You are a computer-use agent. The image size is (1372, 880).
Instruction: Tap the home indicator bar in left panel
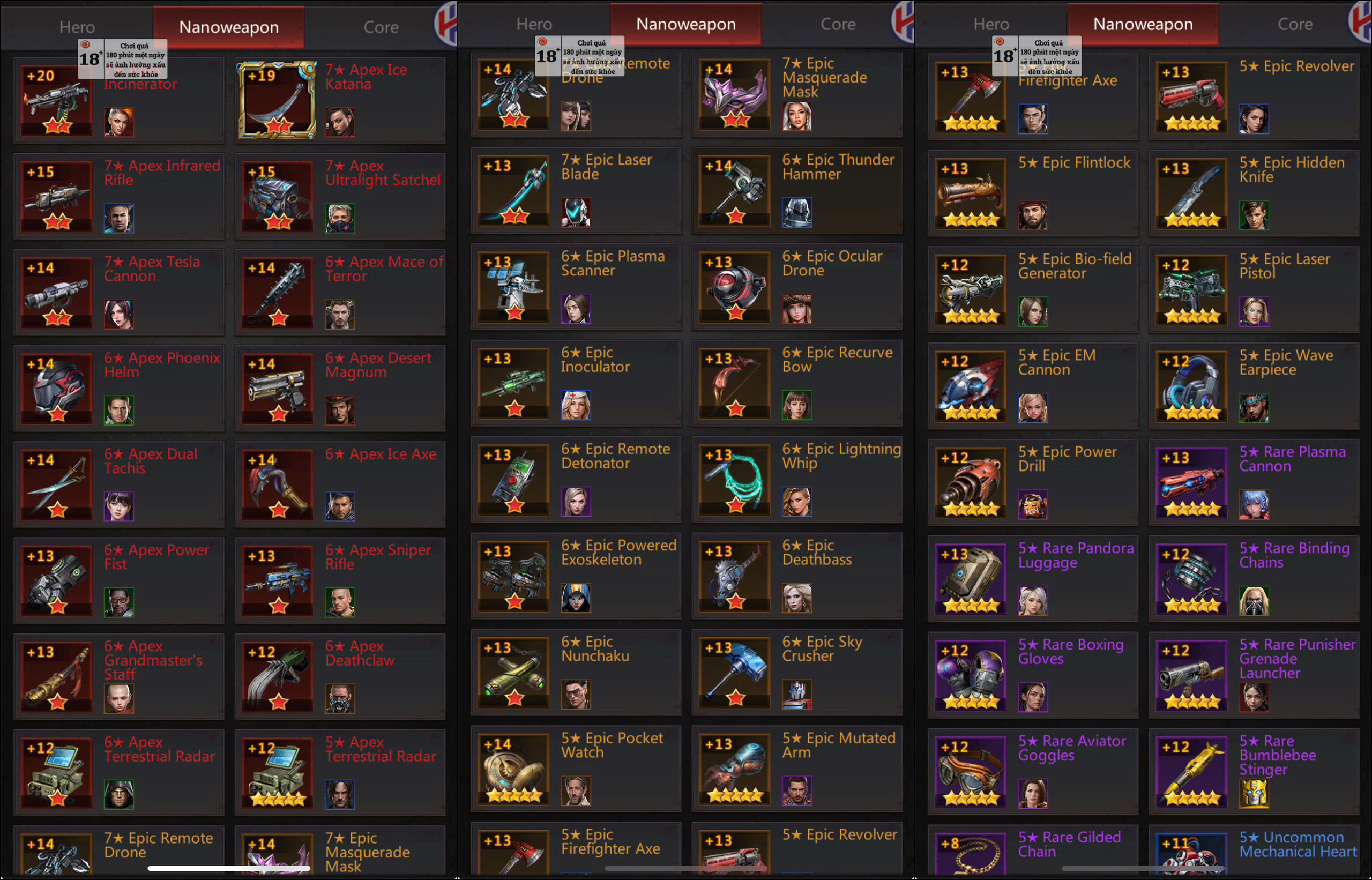point(228,868)
